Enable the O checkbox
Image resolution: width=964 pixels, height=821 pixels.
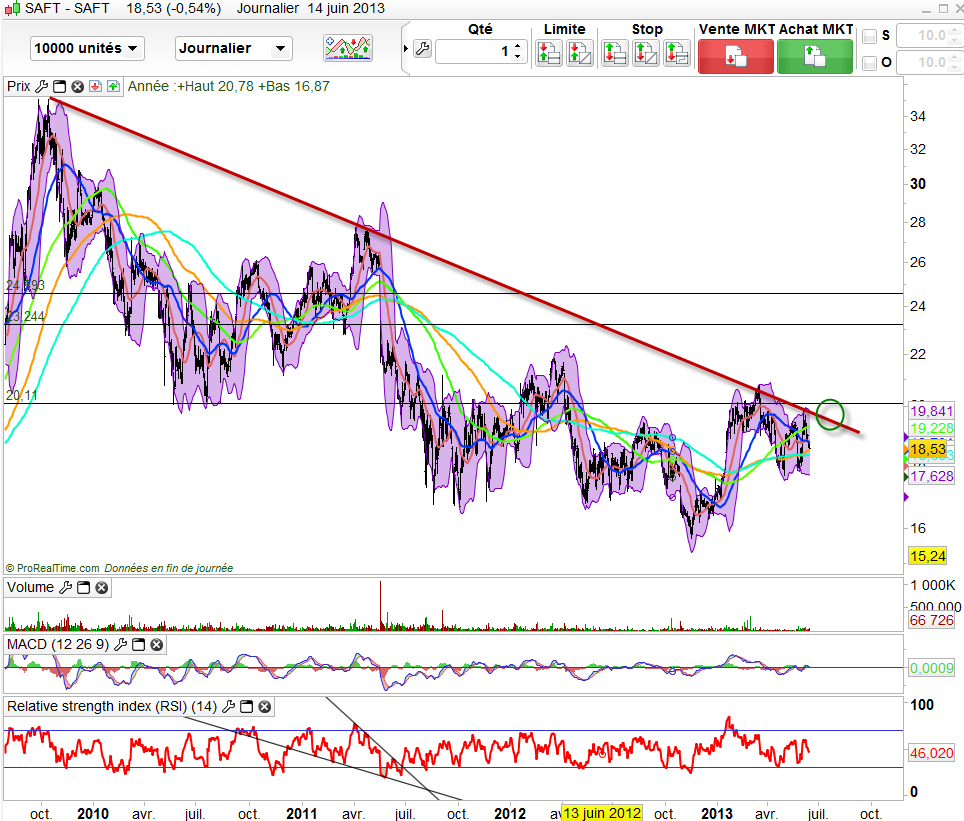point(869,63)
